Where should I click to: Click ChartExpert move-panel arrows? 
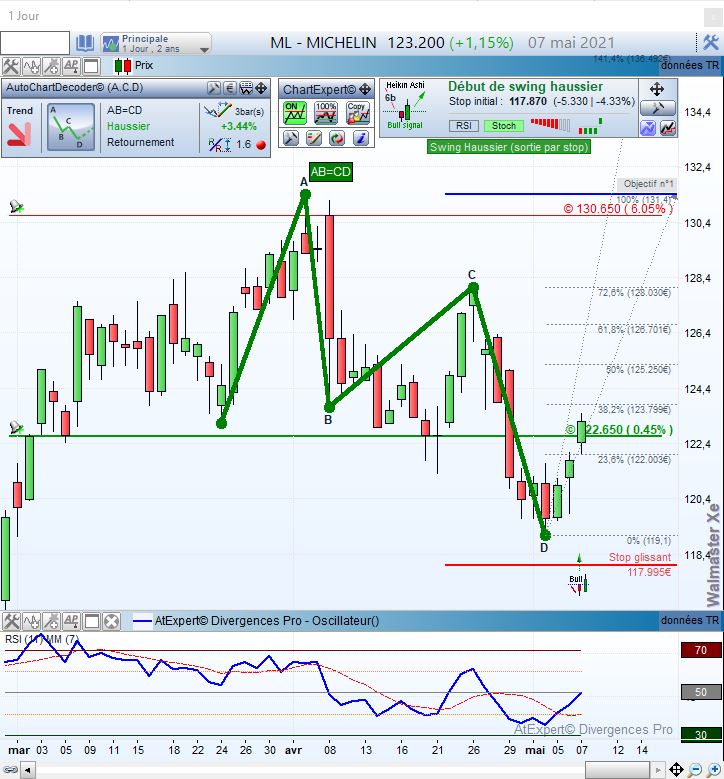pos(365,89)
